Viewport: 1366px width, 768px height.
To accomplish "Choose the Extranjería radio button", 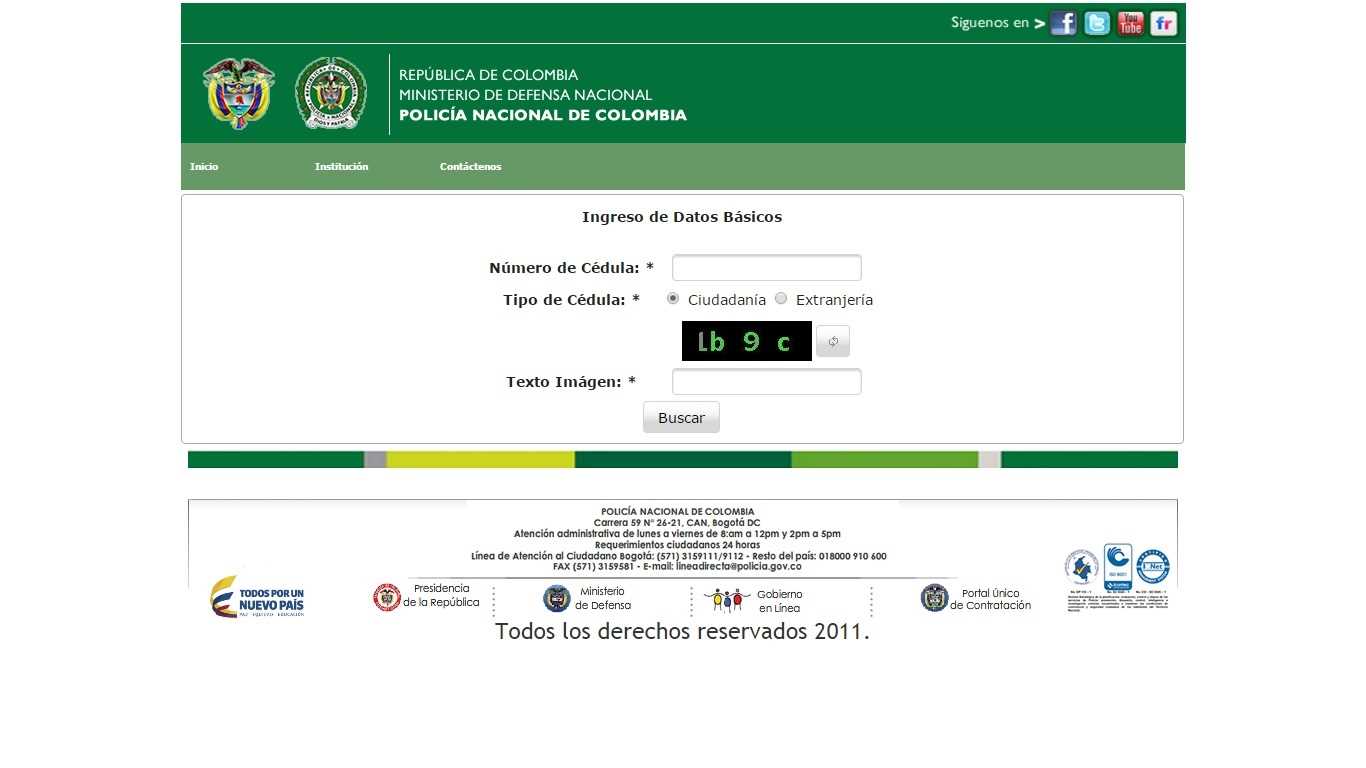I will point(781,298).
